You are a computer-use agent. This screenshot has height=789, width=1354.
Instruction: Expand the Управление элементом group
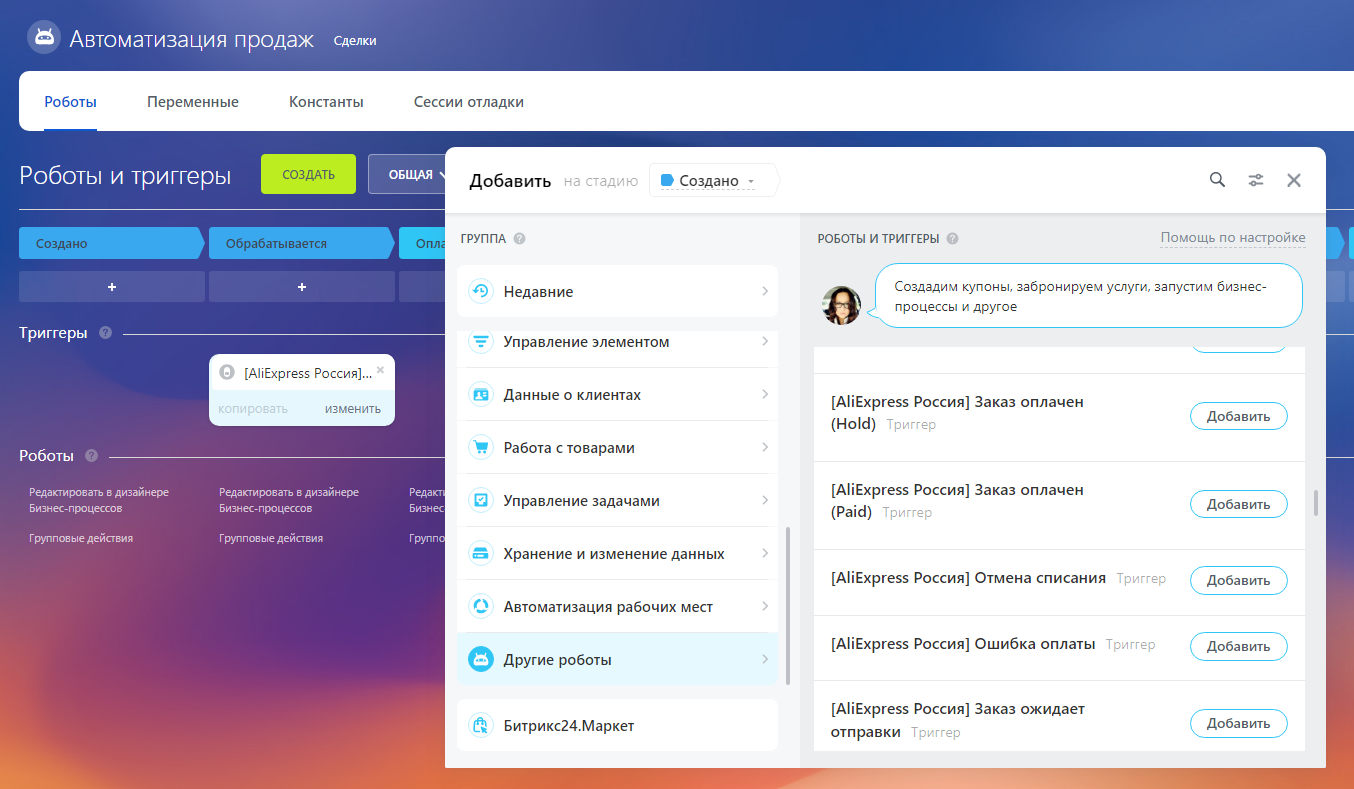[765, 342]
